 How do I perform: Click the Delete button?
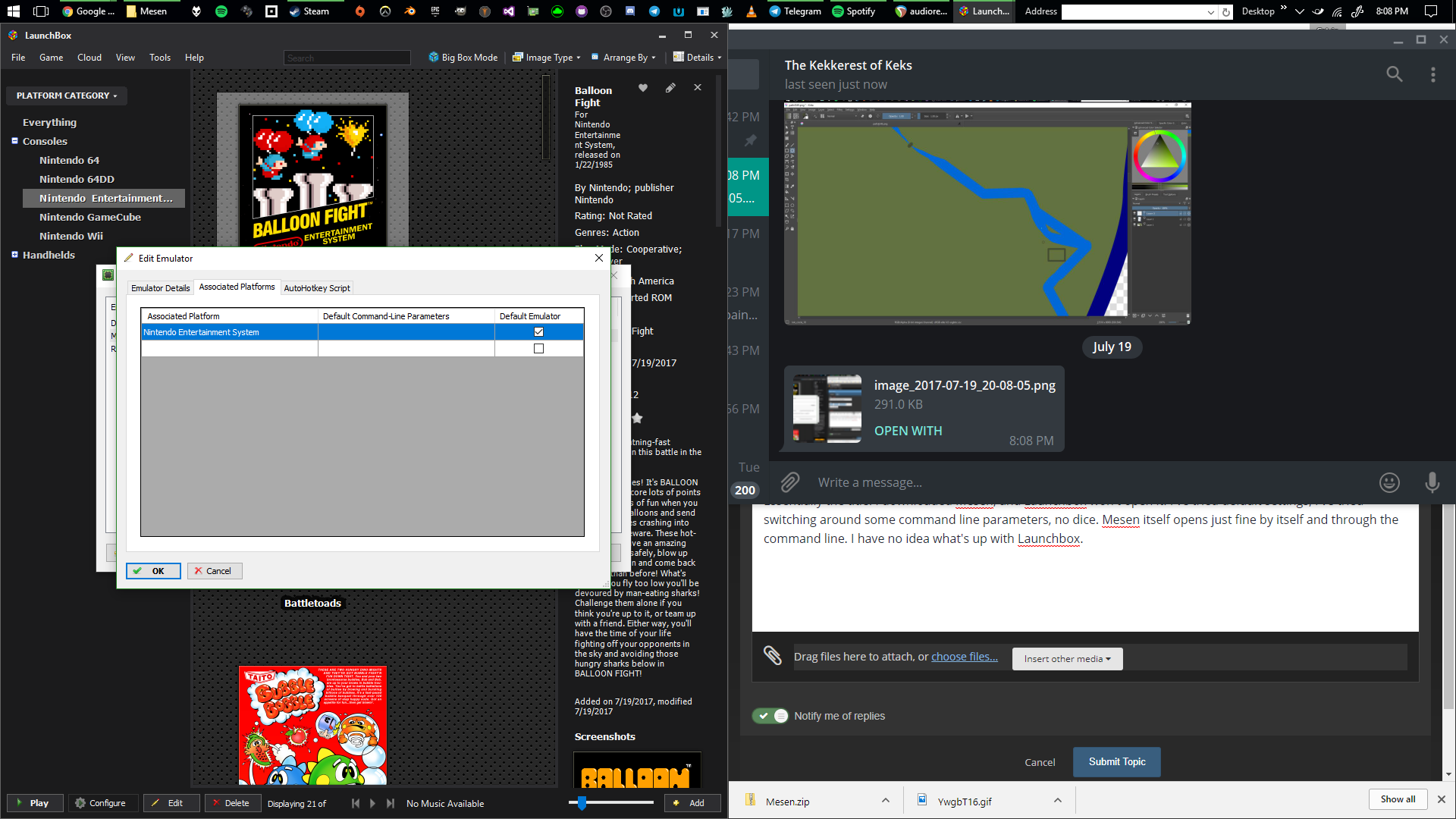point(232,803)
